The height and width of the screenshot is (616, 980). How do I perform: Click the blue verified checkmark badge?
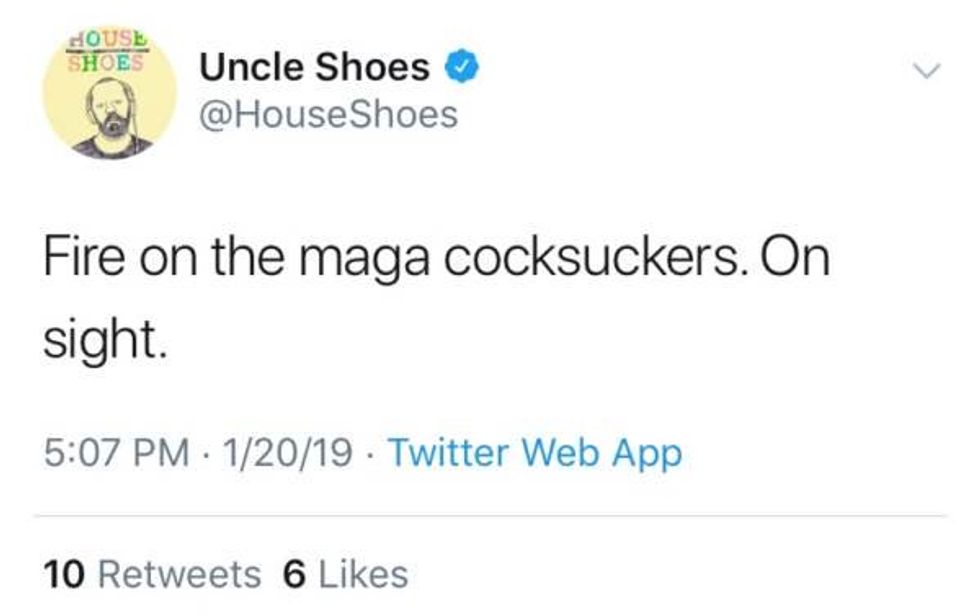pyautogui.click(x=462, y=67)
